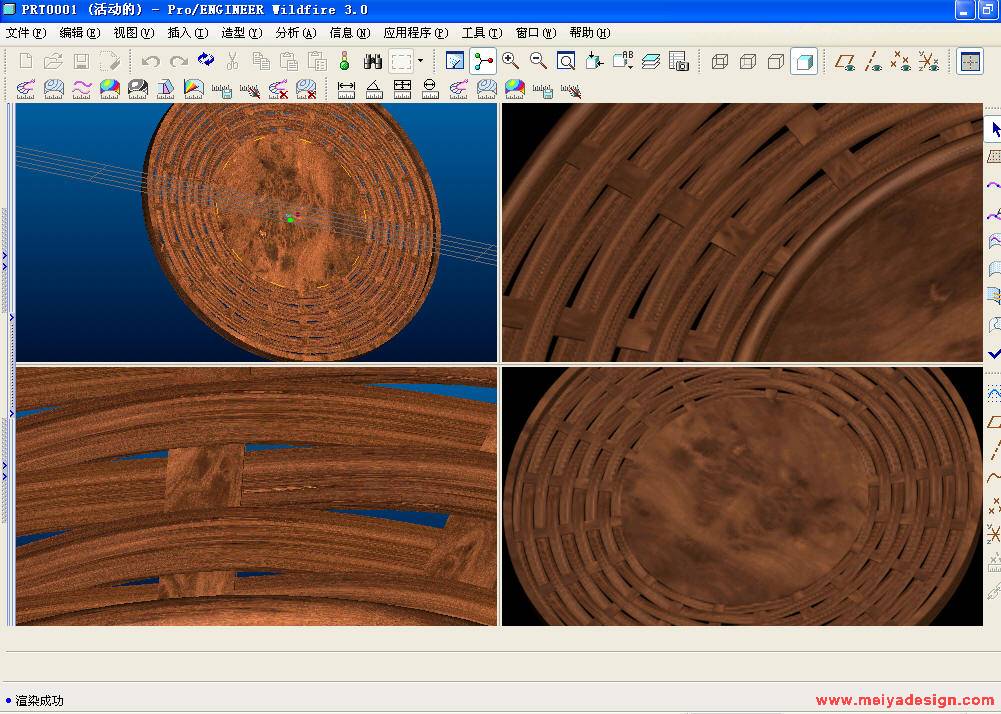This screenshot has height=714, width=1001.
Task: Toggle the Spin Center display
Action: (x=483, y=61)
